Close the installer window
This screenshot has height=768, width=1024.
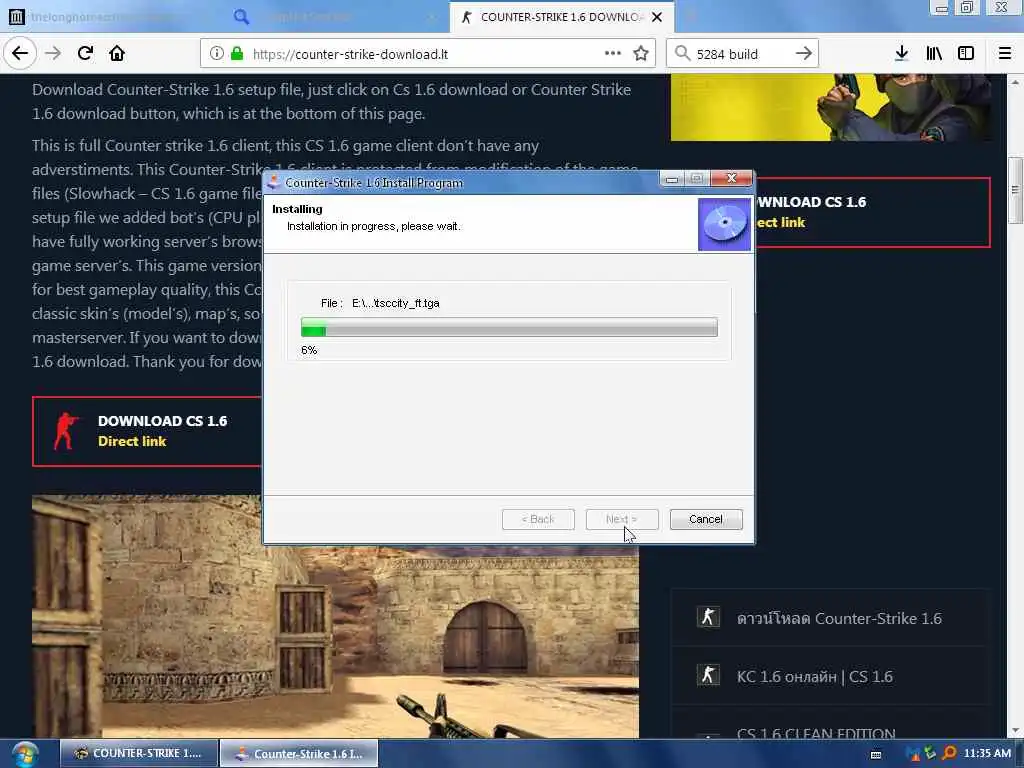[731, 178]
